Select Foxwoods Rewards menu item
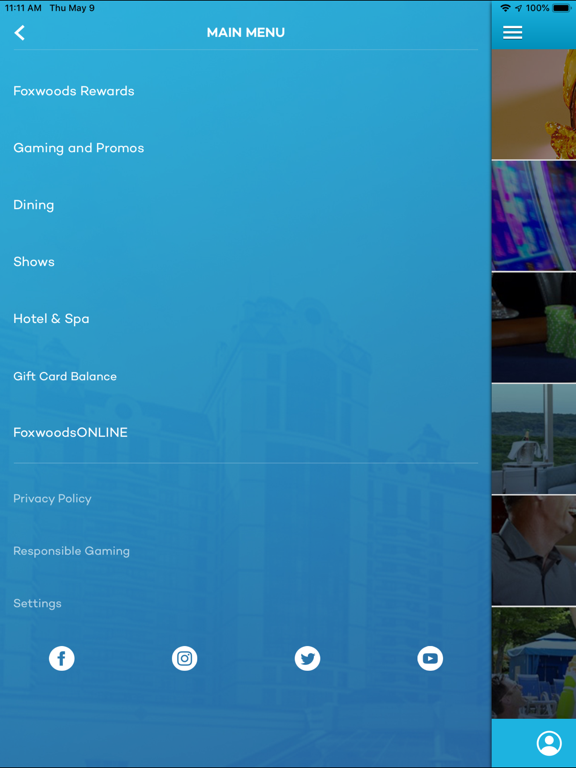Image resolution: width=576 pixels, height=768 pixels. (x=73, y=91)
